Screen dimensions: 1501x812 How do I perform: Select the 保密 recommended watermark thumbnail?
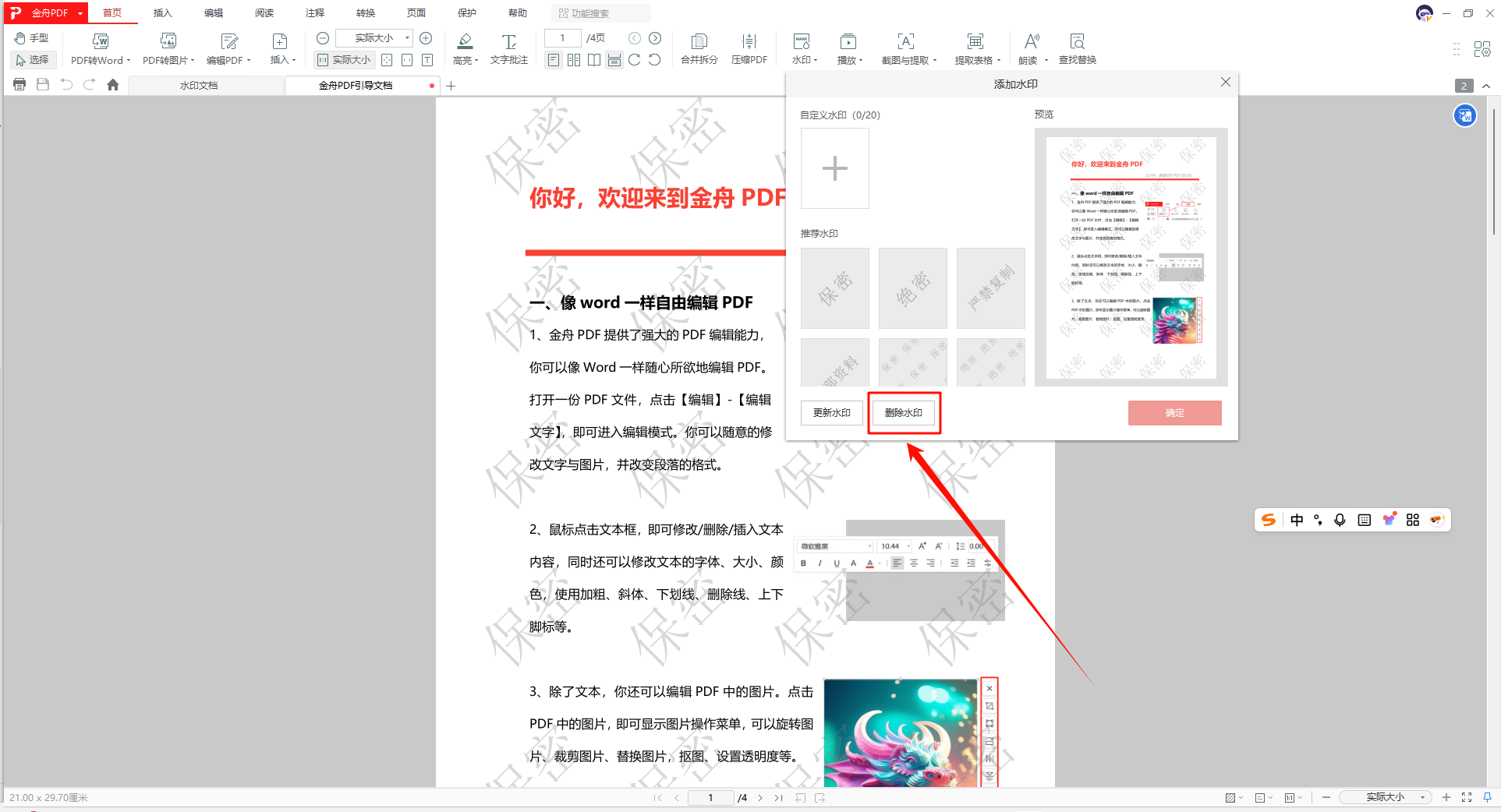click(834, 288)
